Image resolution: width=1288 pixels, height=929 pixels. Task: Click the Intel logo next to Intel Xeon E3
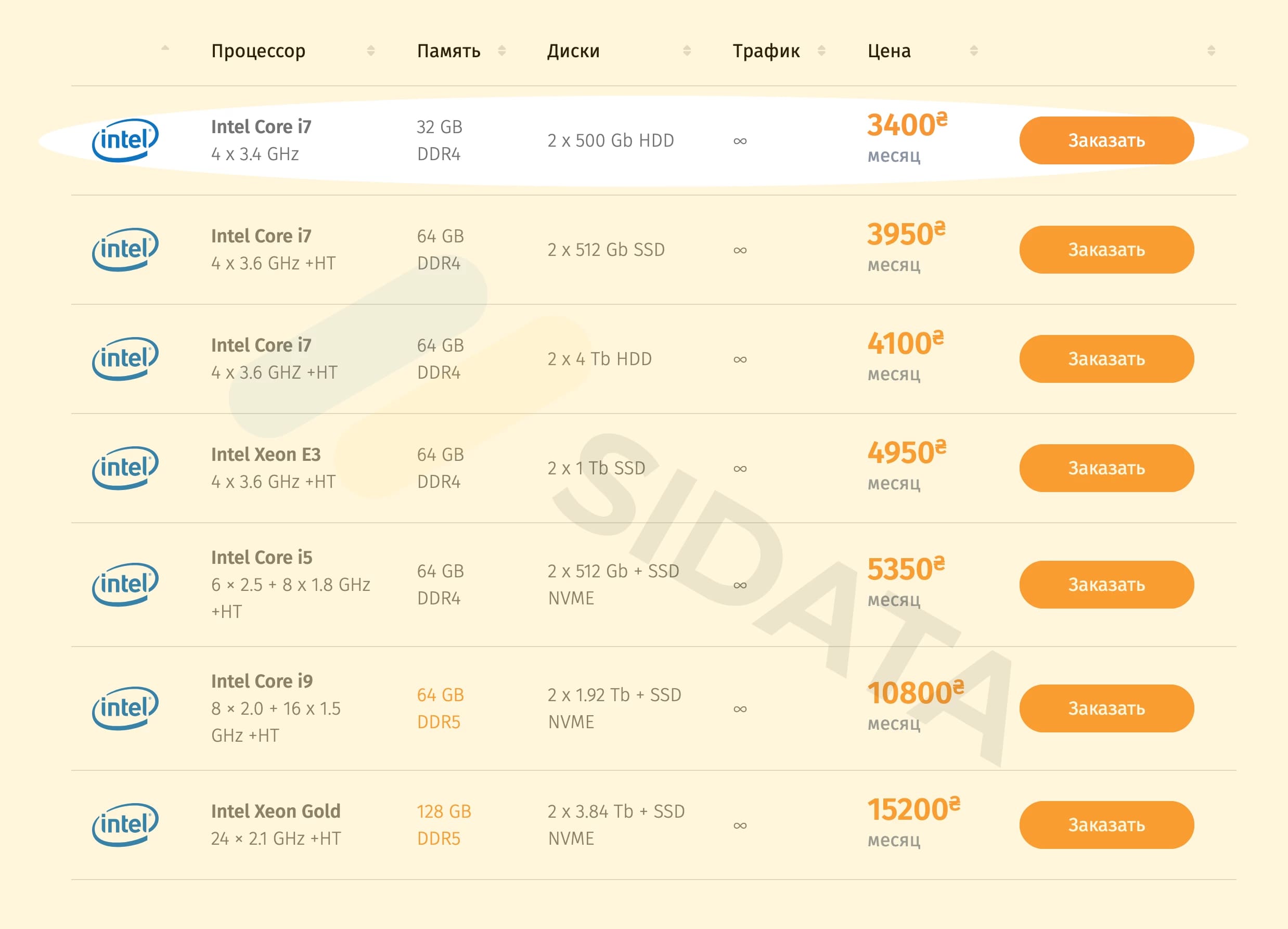[x=125, y=468]
